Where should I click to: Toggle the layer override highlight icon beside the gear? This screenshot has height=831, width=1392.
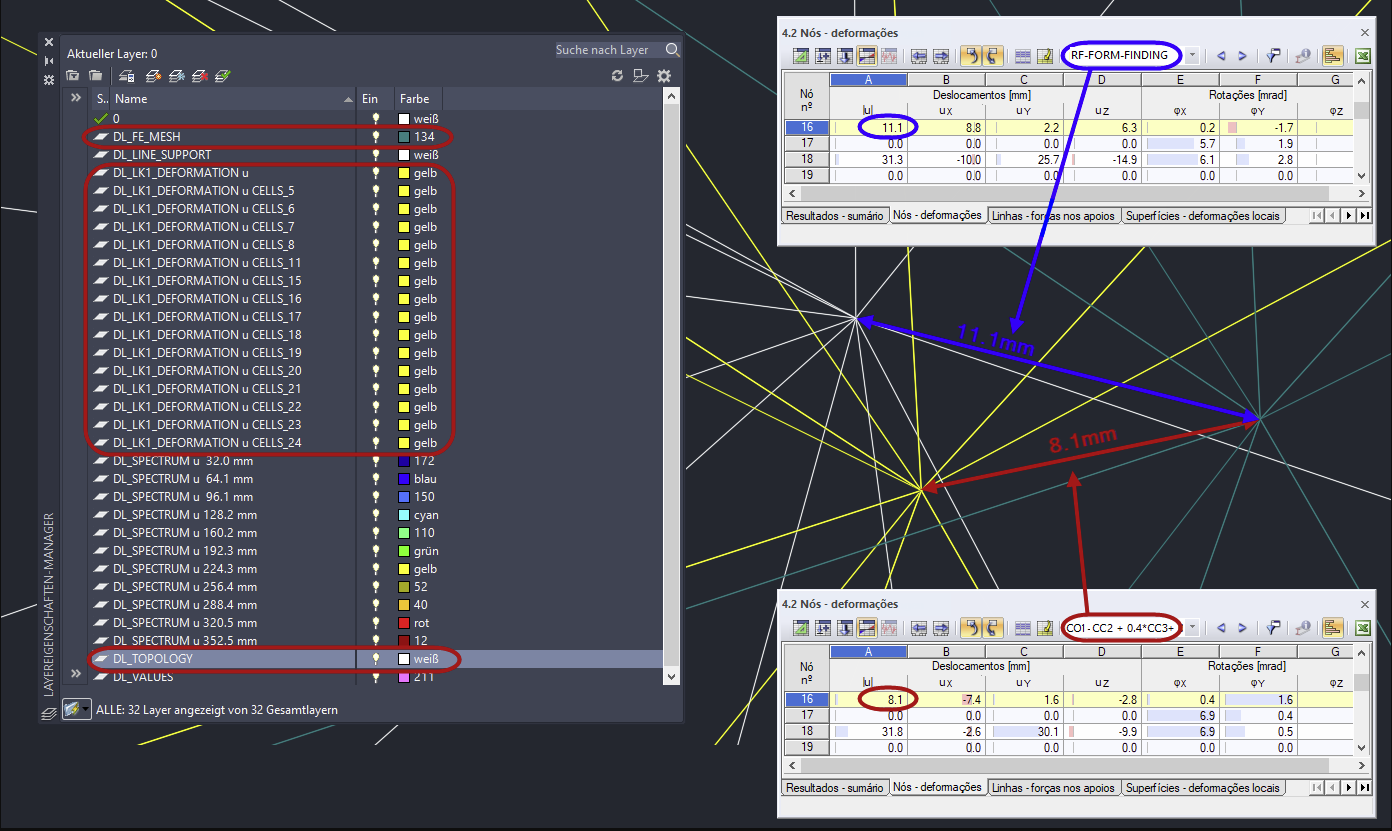tap(641, 76)
